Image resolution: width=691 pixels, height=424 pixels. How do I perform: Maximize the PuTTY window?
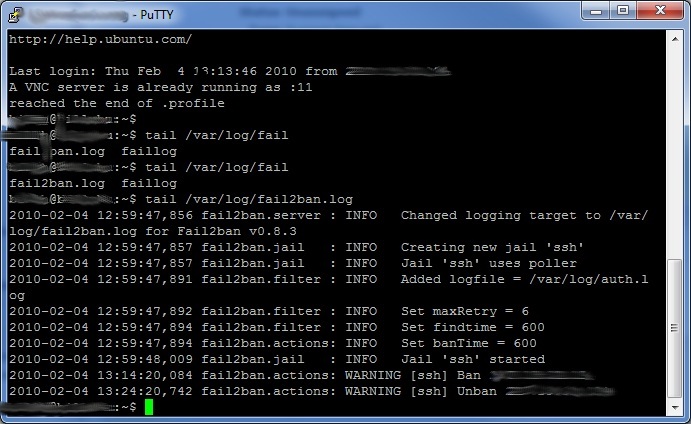[x=624, y=11]
